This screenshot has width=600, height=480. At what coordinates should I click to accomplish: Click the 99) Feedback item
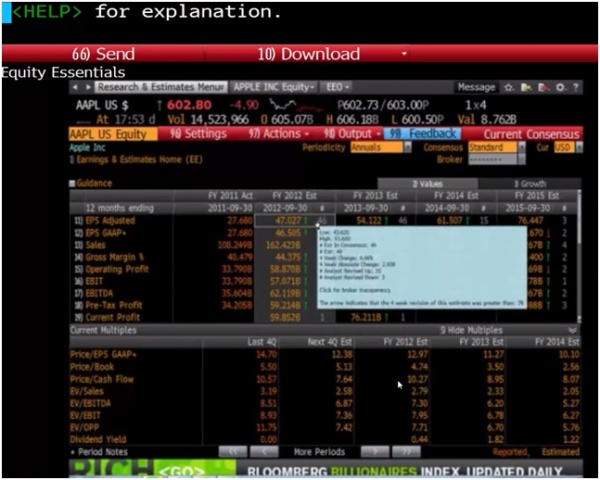[422, 134]
